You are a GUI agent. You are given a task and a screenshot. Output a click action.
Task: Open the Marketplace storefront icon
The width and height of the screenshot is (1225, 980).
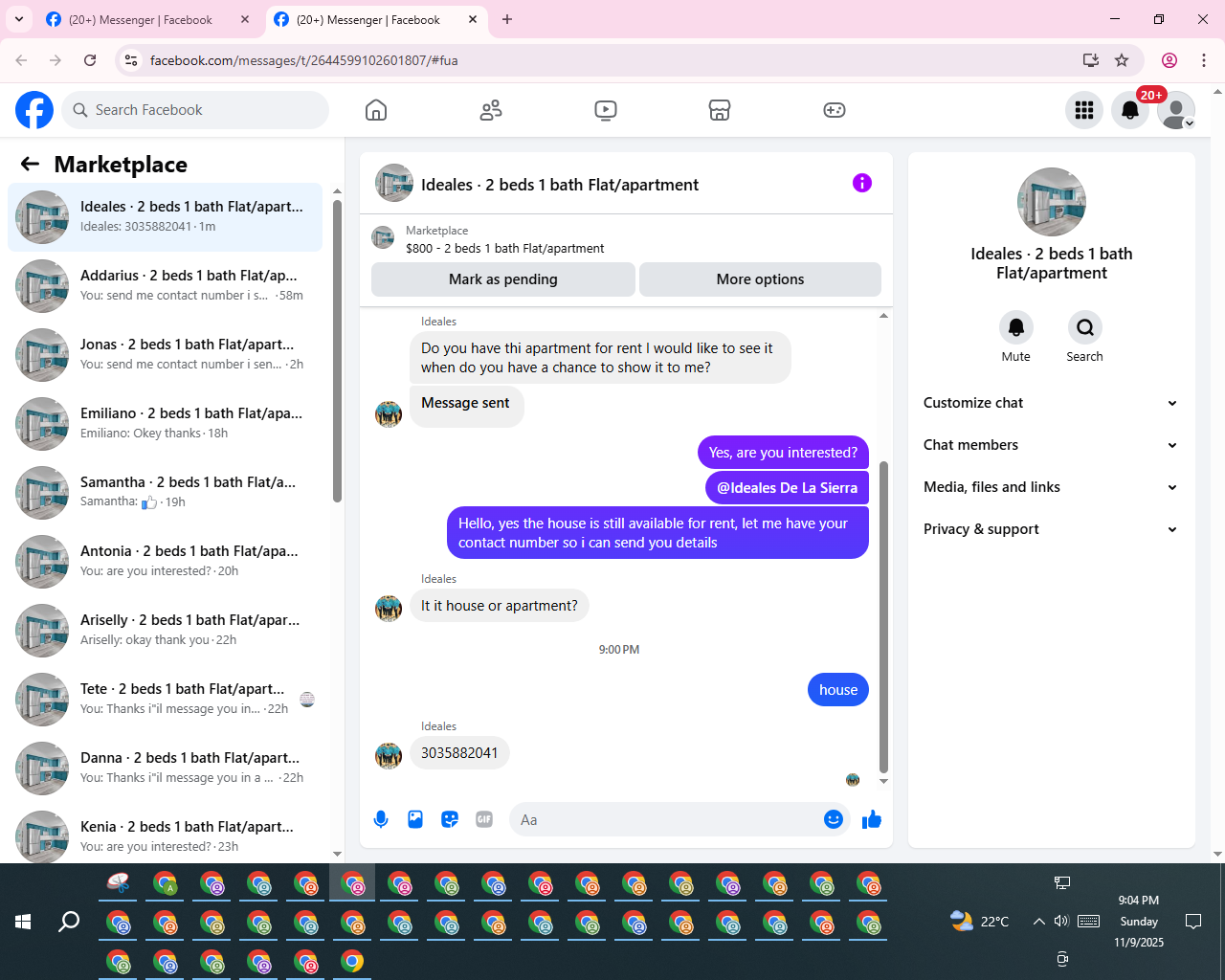pos(720,110)
